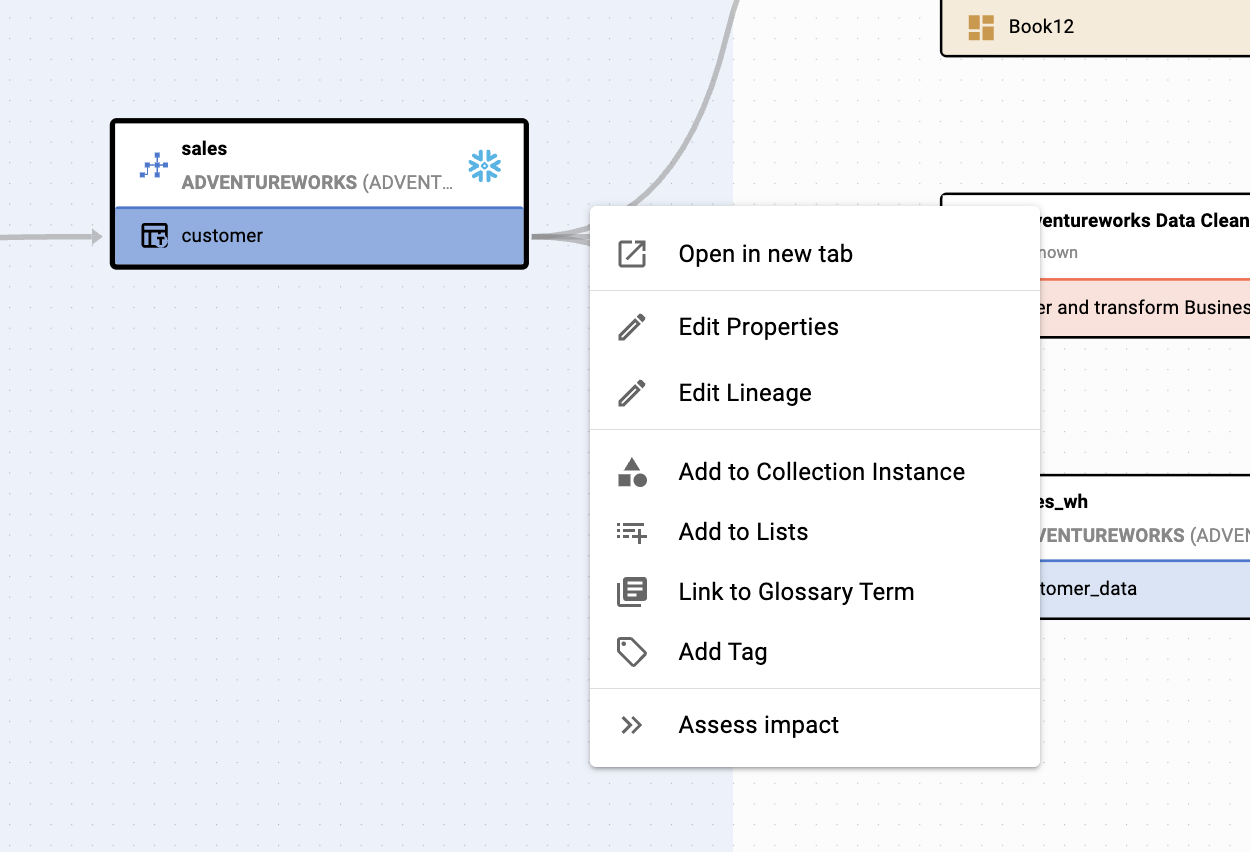Click the list-plus icon for Add to Lists
Image resolution: width=1250 pixels, height=852 pixels.
[x=632, y=532]
